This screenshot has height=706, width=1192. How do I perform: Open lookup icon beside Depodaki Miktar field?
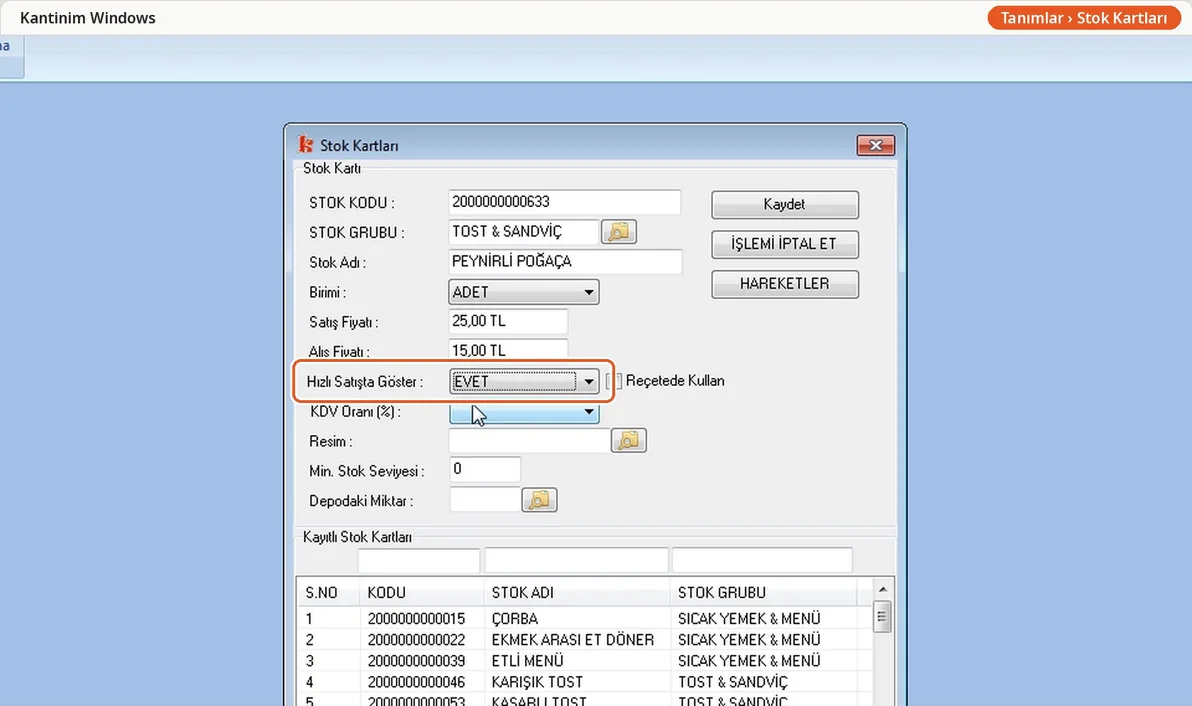click(x=539, y=500)
